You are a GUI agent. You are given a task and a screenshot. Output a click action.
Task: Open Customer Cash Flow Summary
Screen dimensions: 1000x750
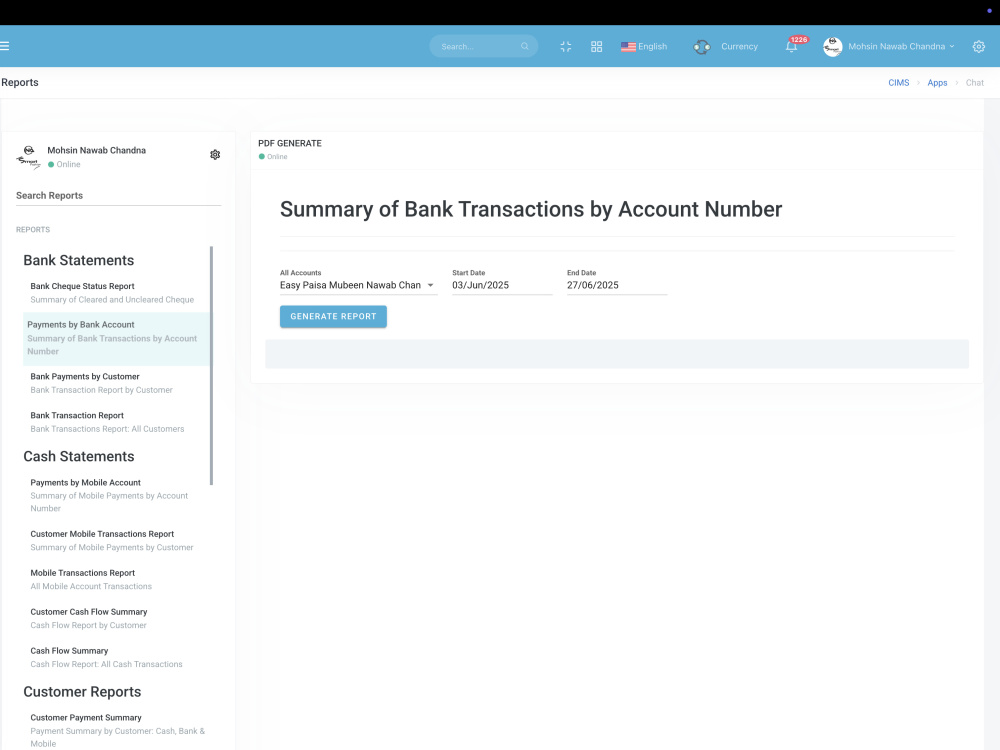point(116,619)
